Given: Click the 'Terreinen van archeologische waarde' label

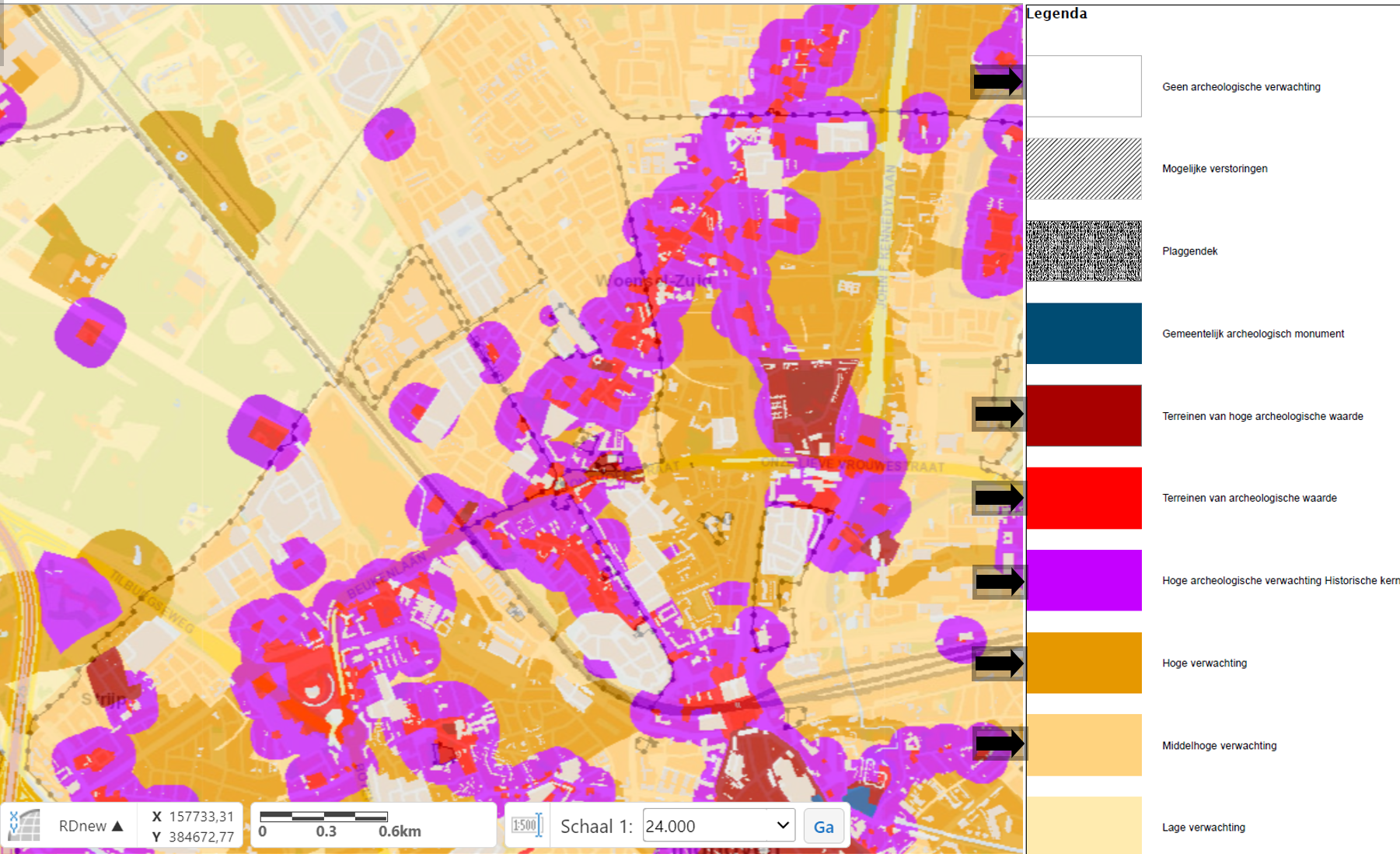Looking at the screenshot, I should click(x=1249, y=498).
